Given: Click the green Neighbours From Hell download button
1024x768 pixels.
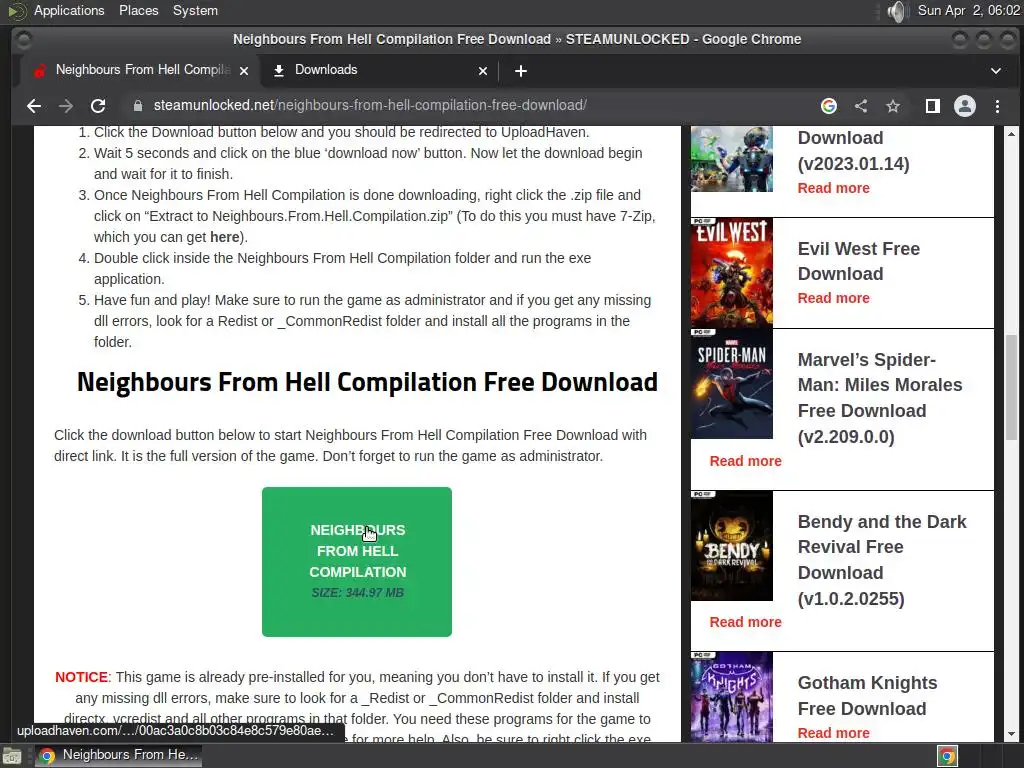Looking at the screenshot, I should click(357, 562).
